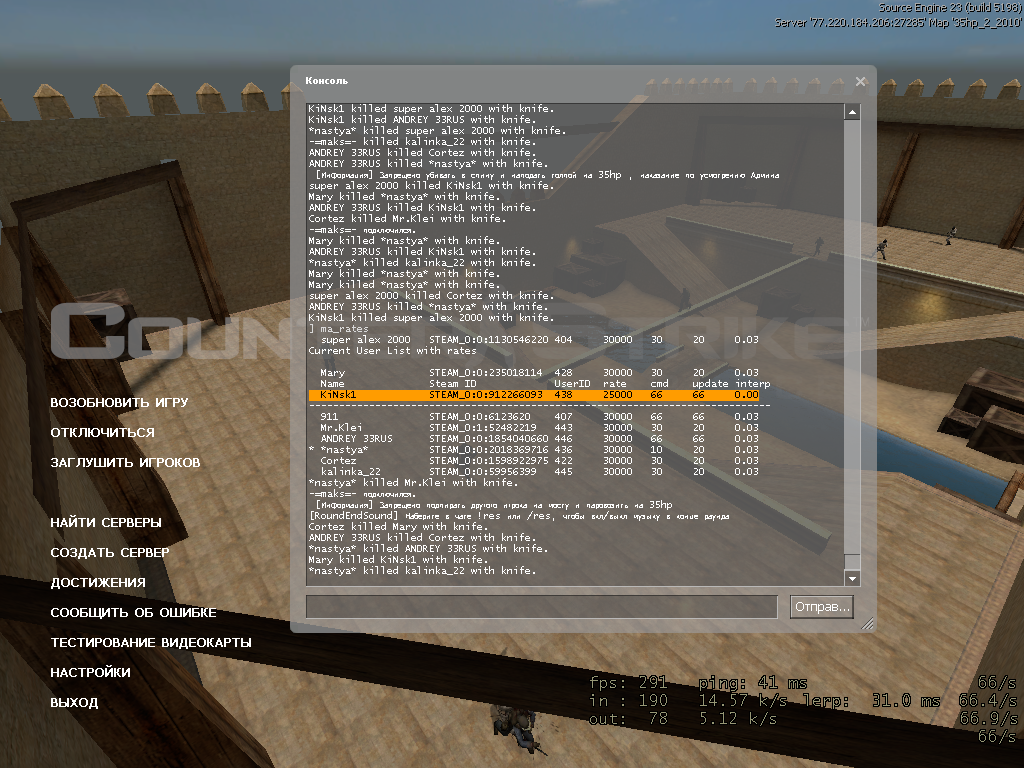Open 'Настройки' settings menu
The image size is (1024, 768).
[90, 673]
